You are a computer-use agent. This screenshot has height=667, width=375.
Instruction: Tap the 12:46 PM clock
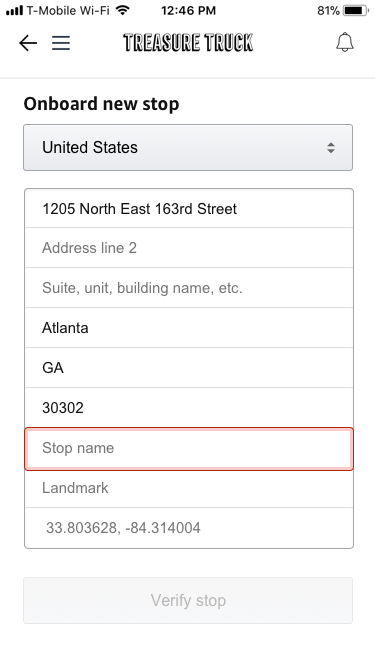click(x=188, y=10)
